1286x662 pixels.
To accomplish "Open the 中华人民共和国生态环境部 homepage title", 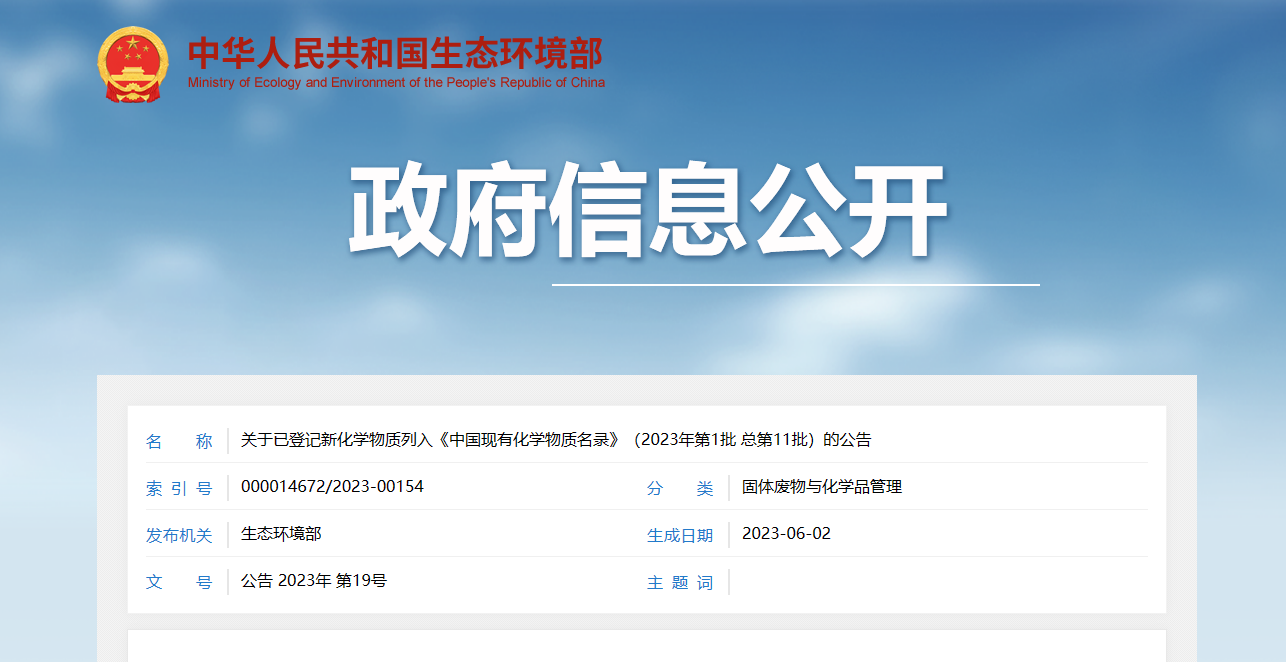I will click(x=395, y=51).
